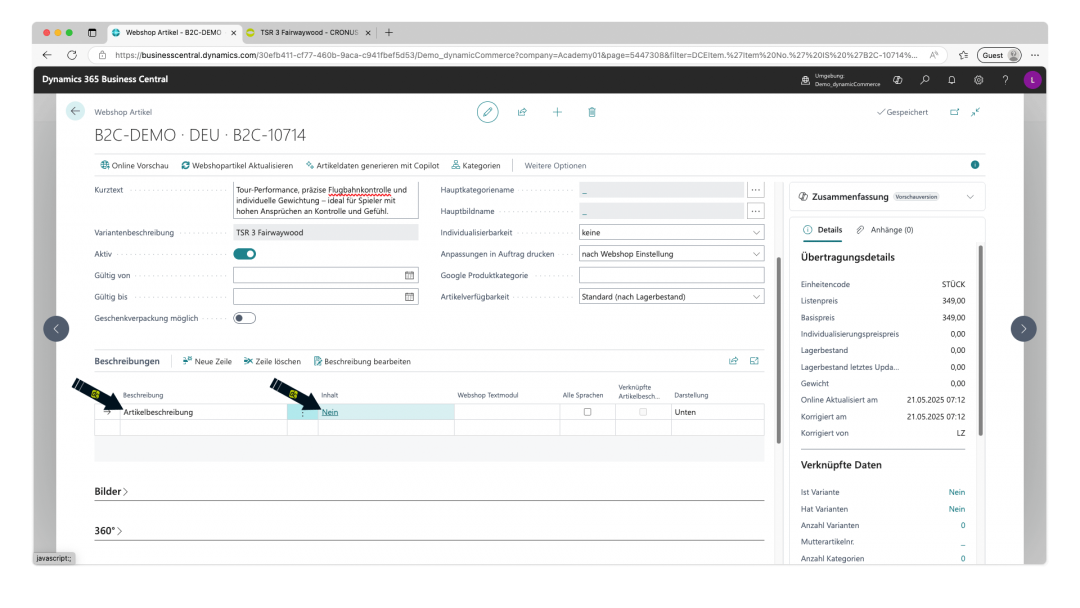Open lookup dots for Hauptkategoriename
The image size is (1080, 608).
[x=756, y=189]
